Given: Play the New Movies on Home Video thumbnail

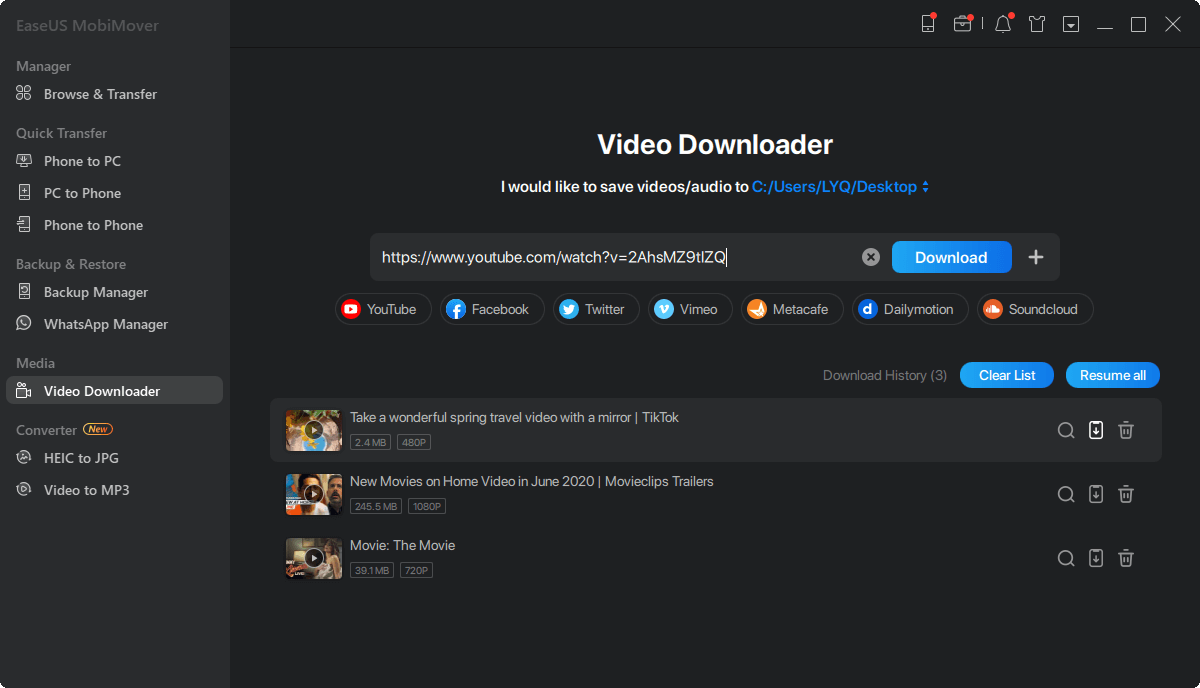Looking at the screenshot, I should pyautogui.click(x=314, y=494).
